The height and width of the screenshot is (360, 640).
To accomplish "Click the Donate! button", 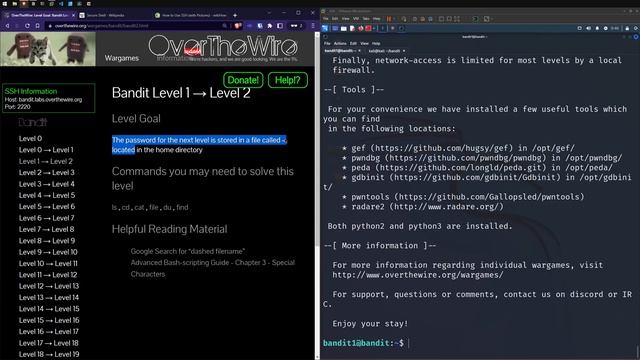I will 243,80.
